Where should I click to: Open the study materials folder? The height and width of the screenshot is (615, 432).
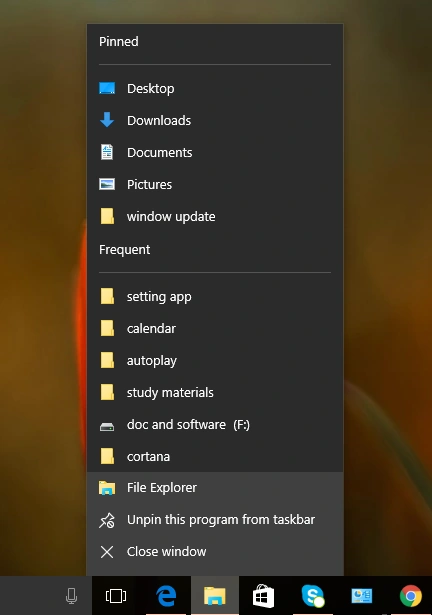tap(215, 393)
